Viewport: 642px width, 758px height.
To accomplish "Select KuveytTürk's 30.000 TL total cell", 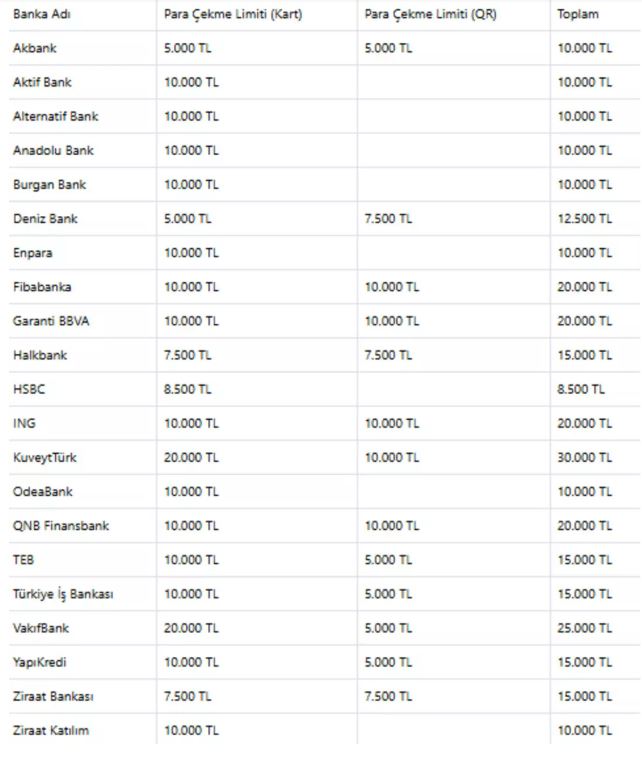I will (x=585, y=458).
